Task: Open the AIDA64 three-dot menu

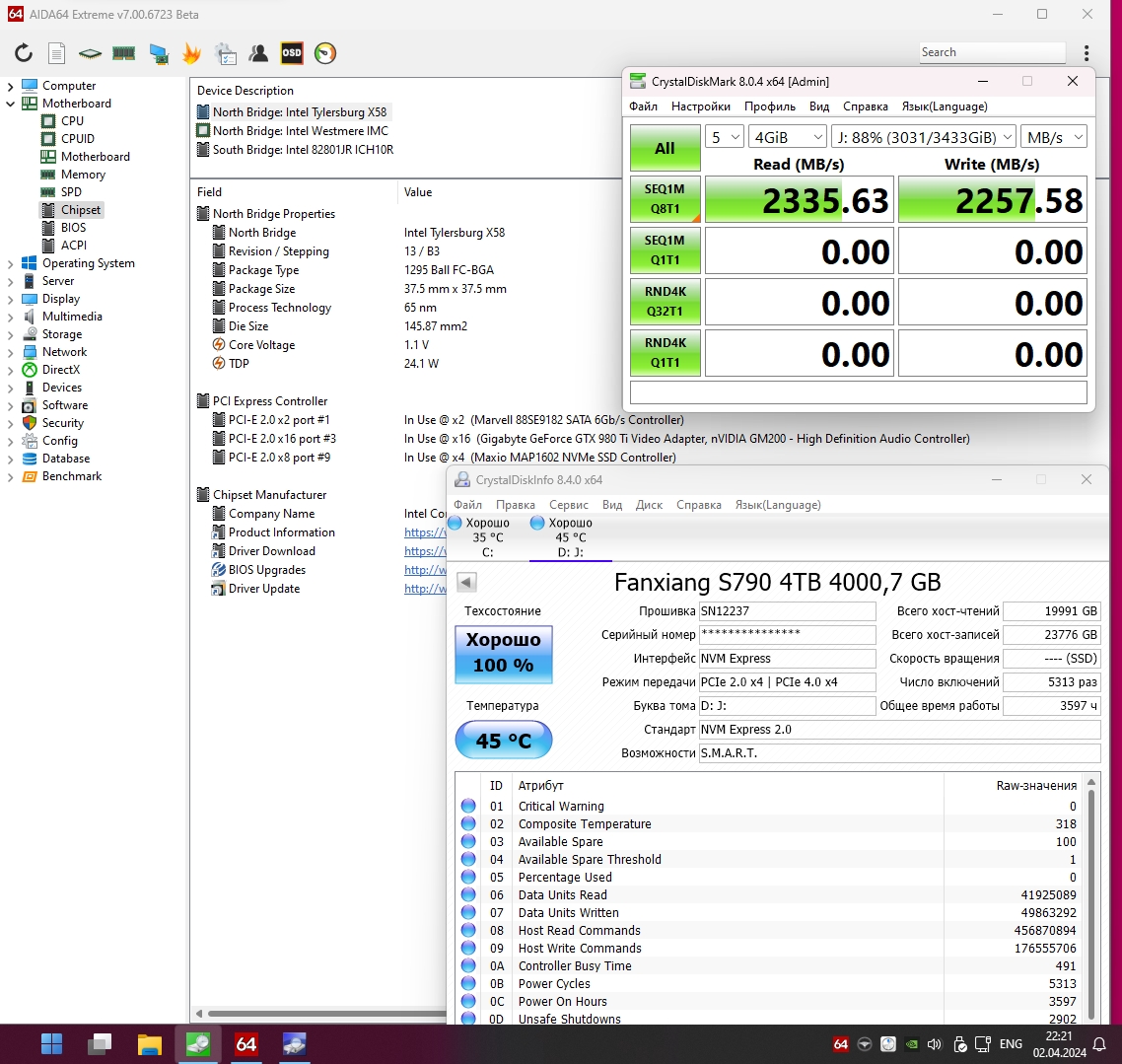Action: pos(1087,53)
